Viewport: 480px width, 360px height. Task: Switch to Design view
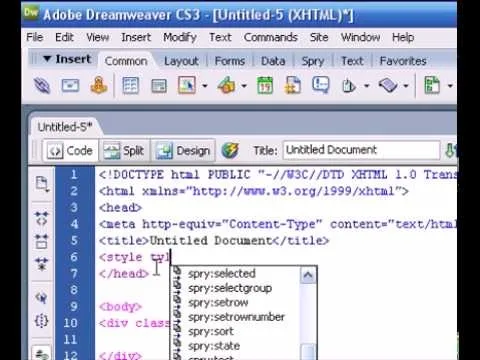(x=183, y=151)
